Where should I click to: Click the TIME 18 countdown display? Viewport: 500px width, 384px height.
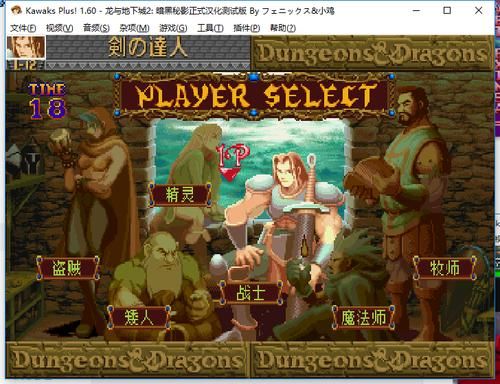(47, 101)
